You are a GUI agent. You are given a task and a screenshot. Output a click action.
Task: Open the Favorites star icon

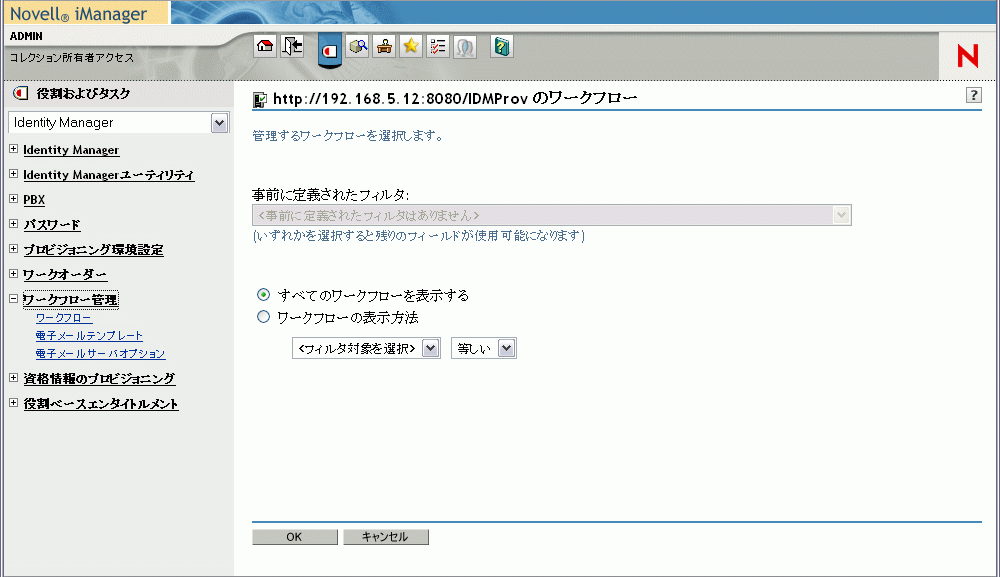click(411, 47)
